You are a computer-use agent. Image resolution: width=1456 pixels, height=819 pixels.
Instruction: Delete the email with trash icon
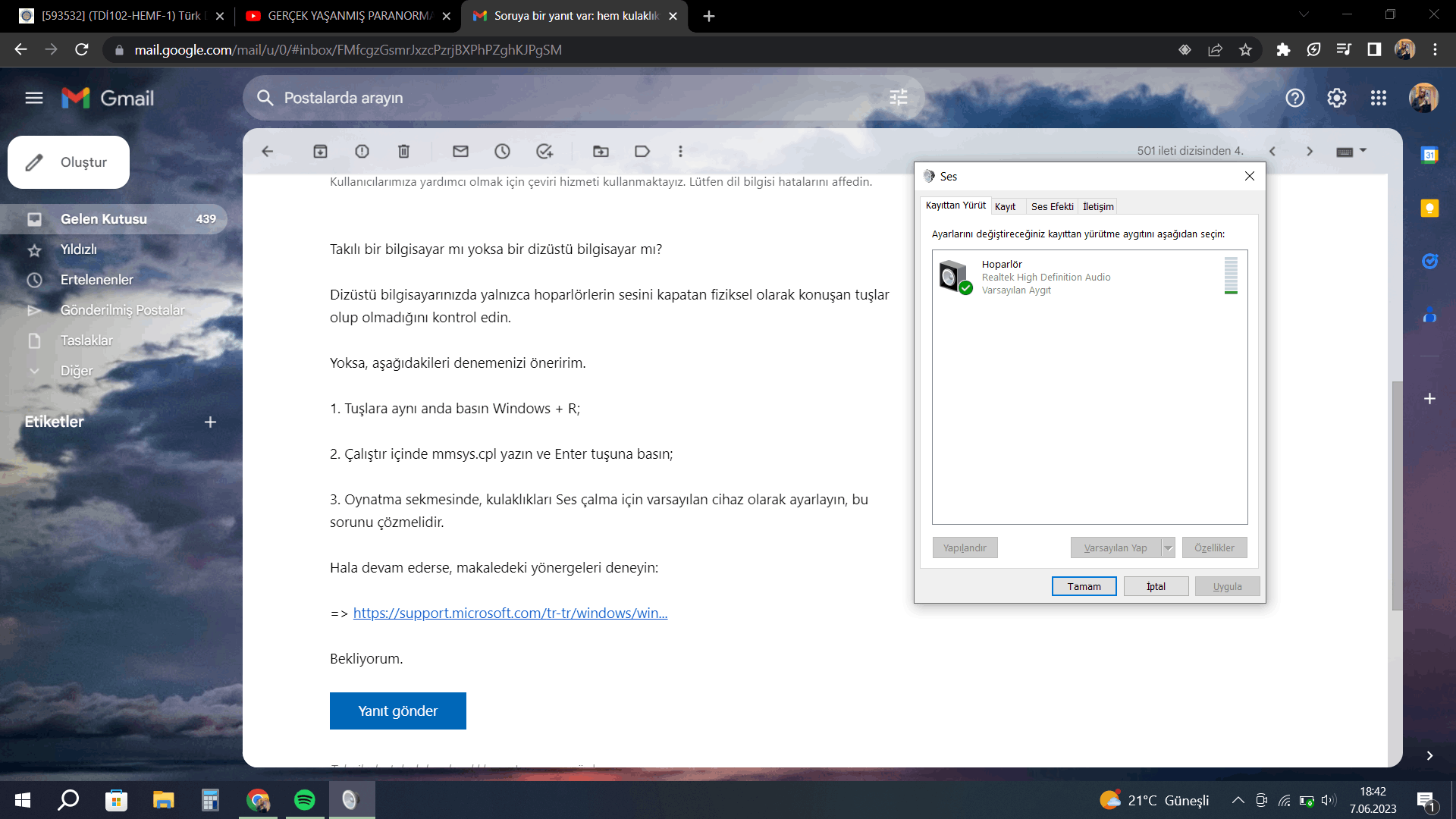[403, 152]
